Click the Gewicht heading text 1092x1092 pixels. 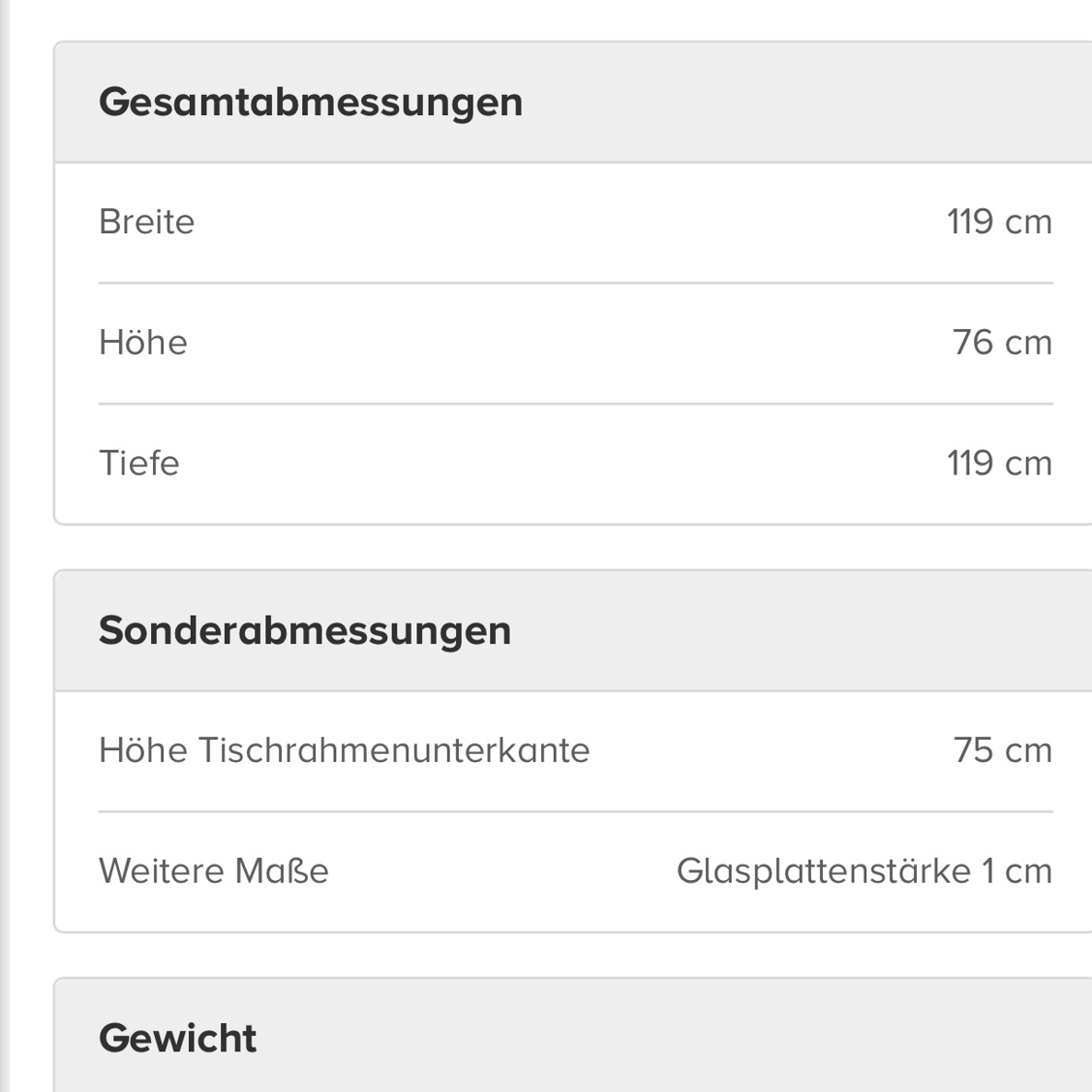(177, 1038)
